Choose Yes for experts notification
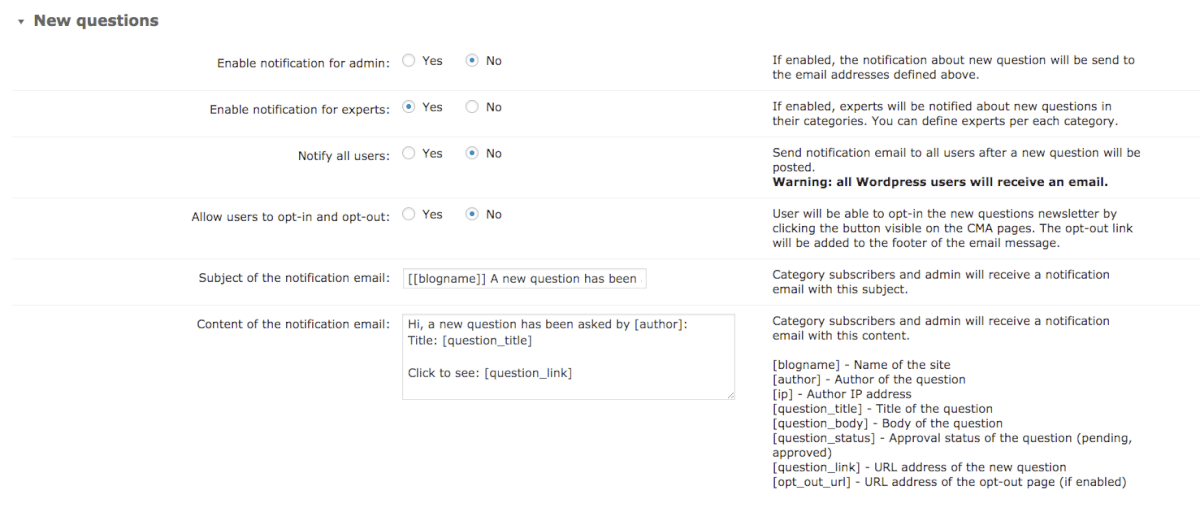 click(408, 107)
